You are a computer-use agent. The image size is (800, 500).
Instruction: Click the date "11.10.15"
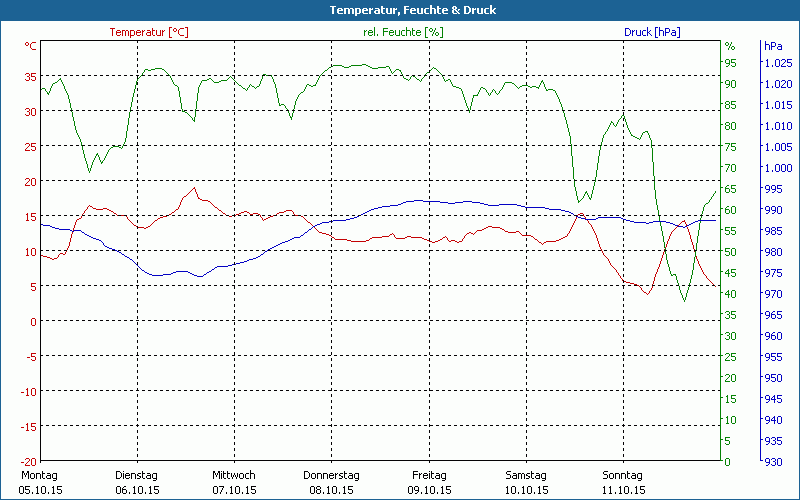click(623, 490)
